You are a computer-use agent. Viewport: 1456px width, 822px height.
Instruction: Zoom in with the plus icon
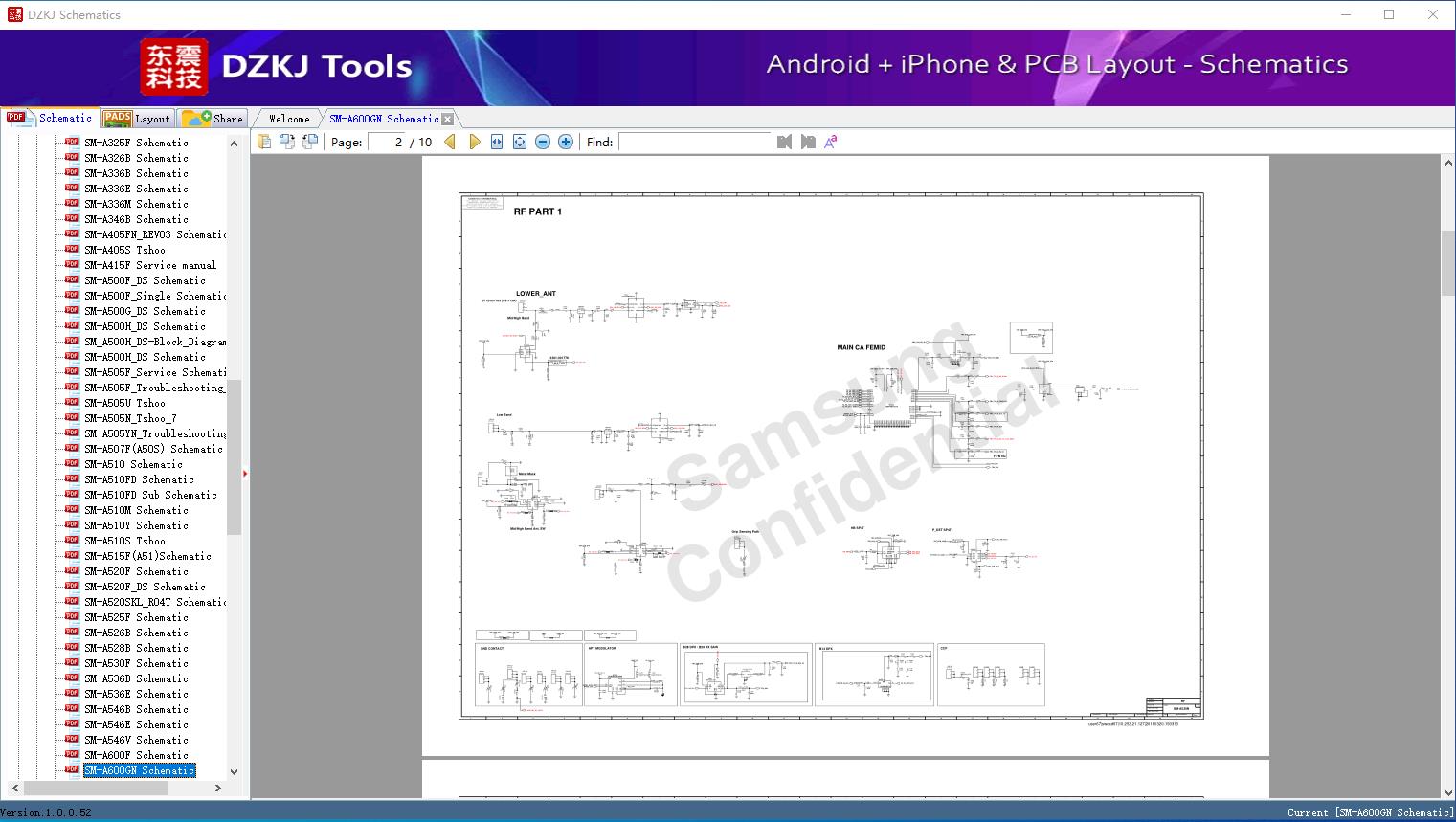click(566, 142)
